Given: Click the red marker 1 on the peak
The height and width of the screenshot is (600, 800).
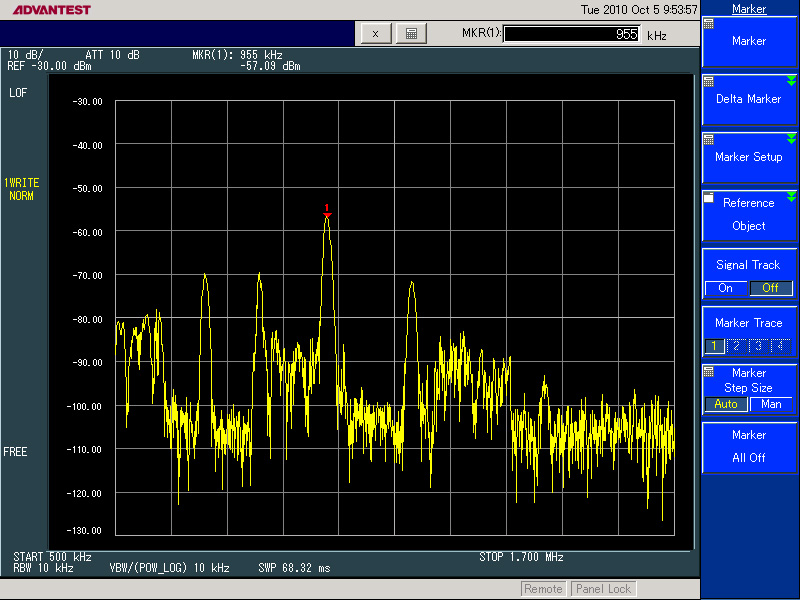Looking at the screenshot, I should 327,211.
